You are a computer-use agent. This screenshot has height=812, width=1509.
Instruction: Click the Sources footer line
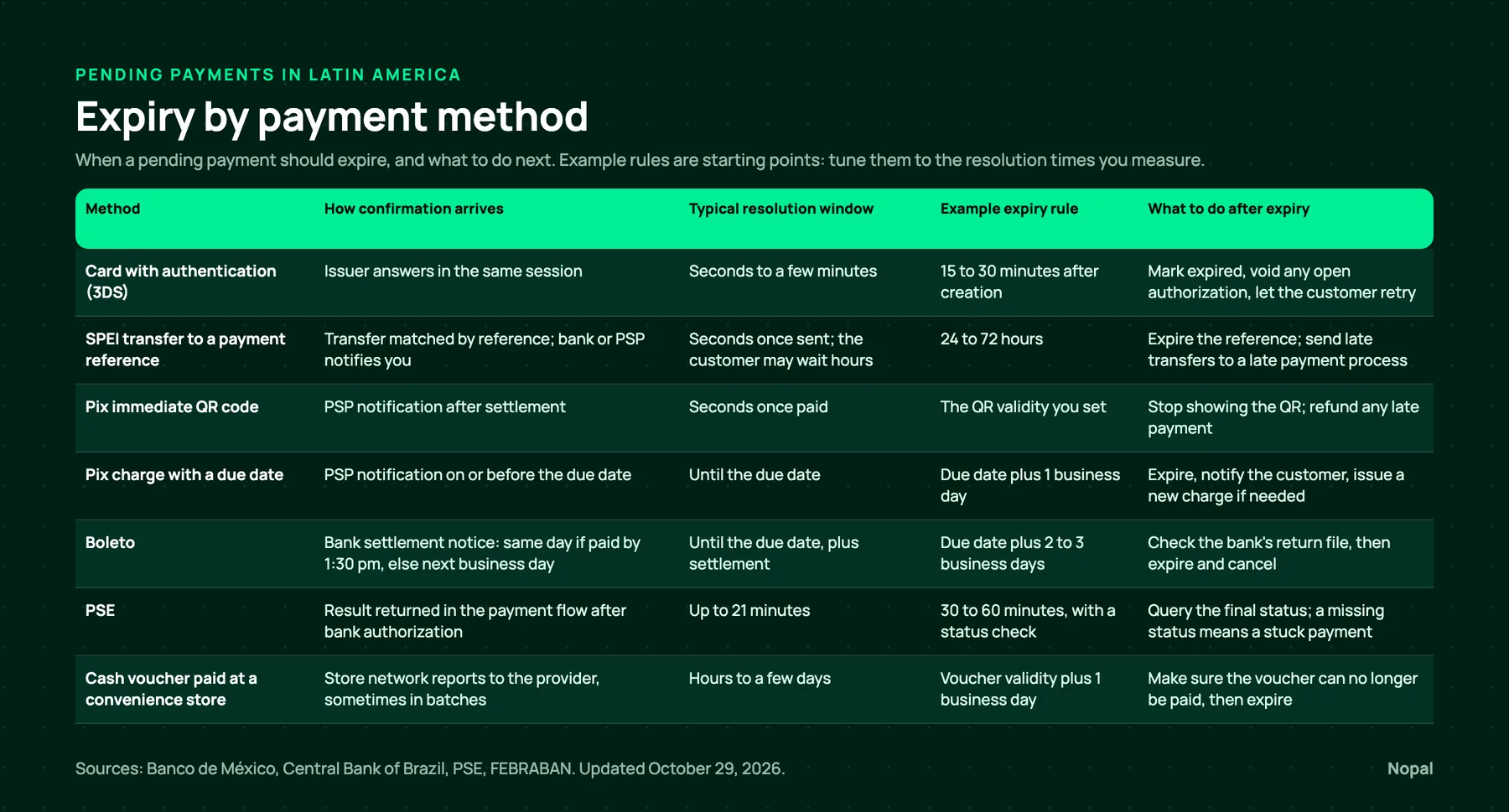[x=429, y=768]
